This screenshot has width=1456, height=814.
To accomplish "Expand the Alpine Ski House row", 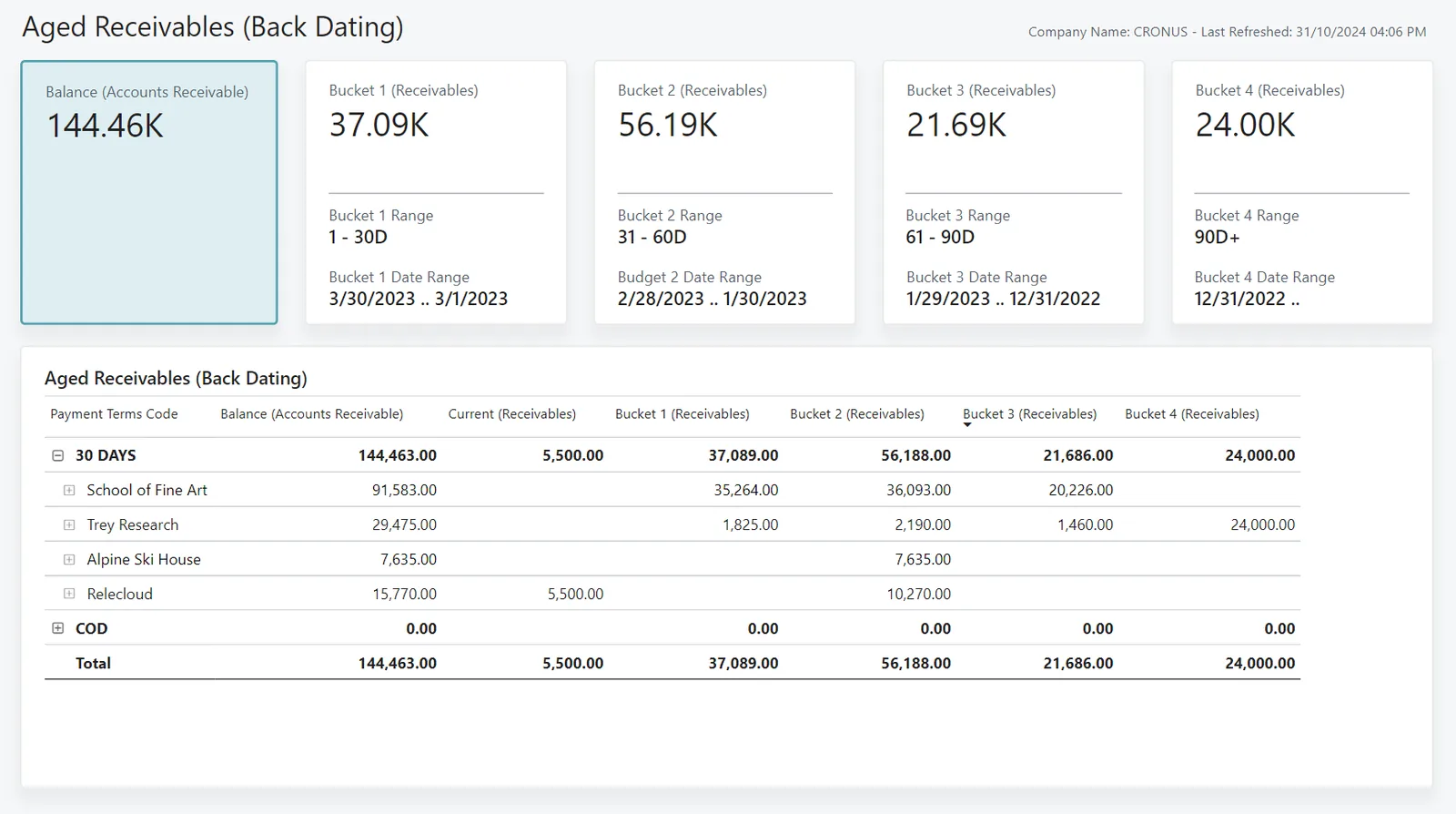I will pyautogui.click(x=69, y=559).
